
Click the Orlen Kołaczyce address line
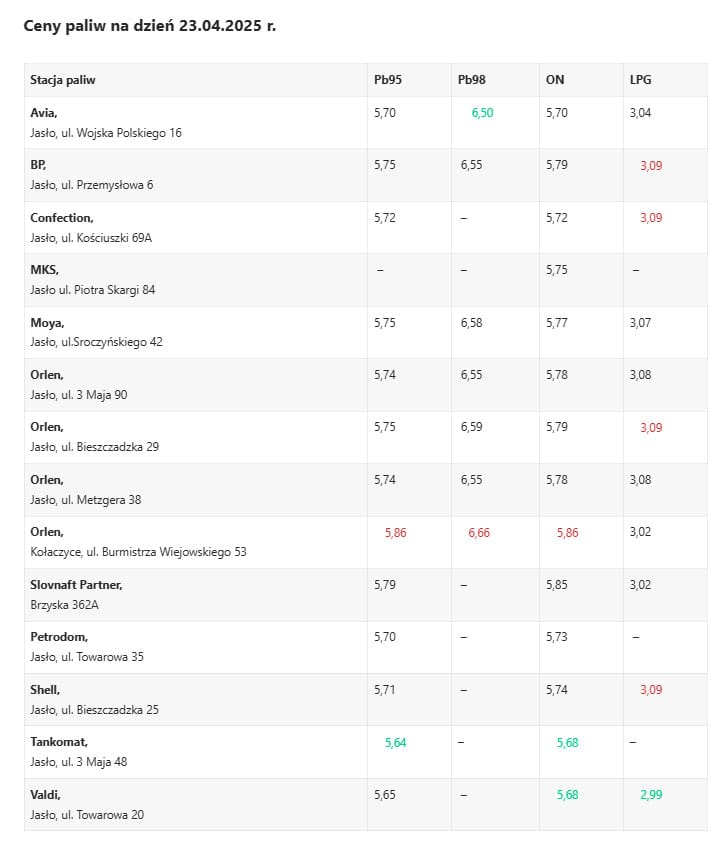coord(139,552)
